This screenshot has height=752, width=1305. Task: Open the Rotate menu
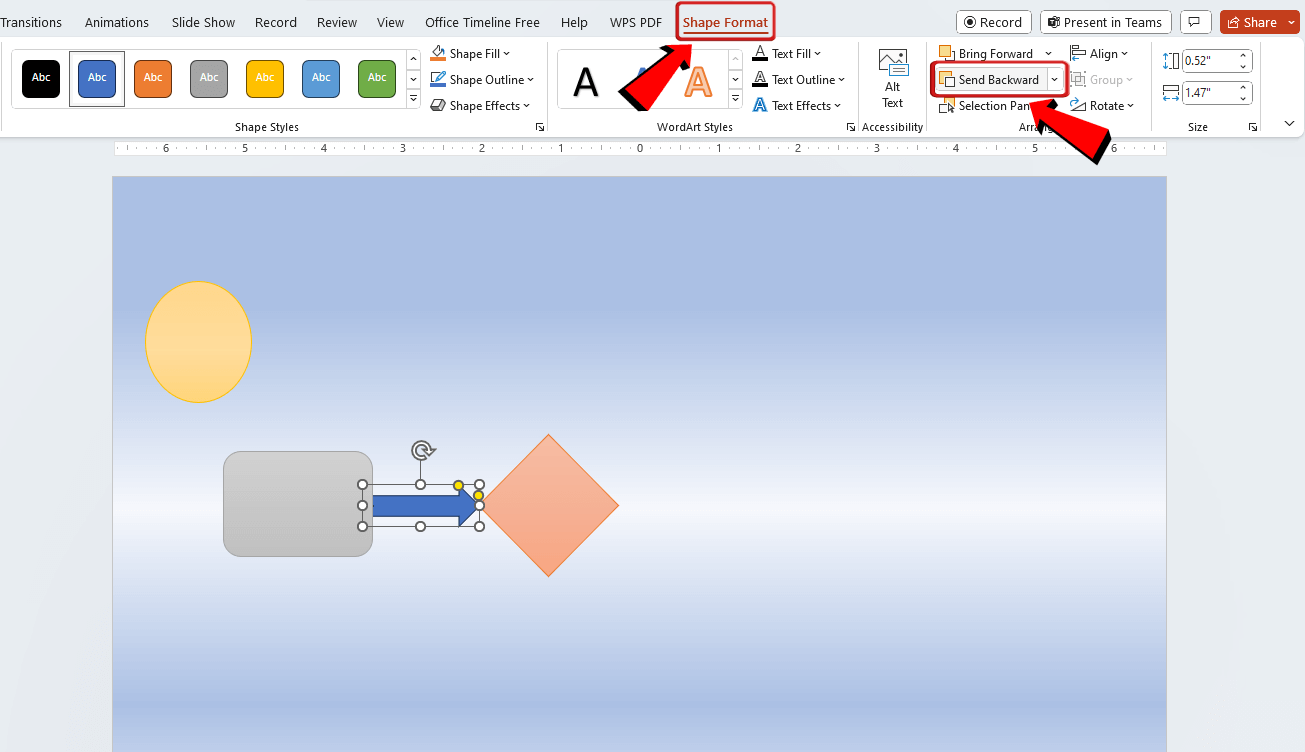(1103, 105)
